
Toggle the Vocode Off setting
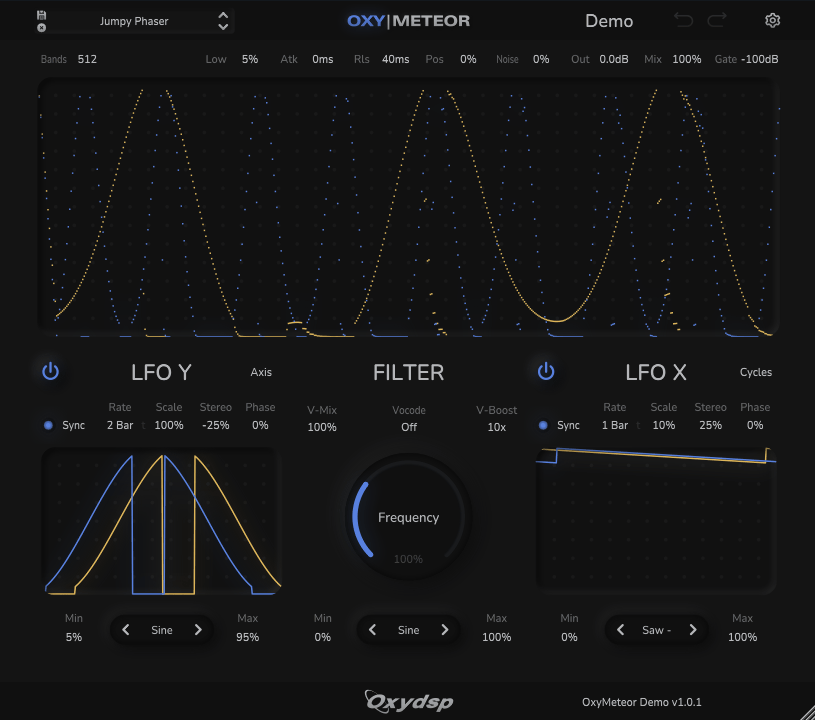pos(409,427)
